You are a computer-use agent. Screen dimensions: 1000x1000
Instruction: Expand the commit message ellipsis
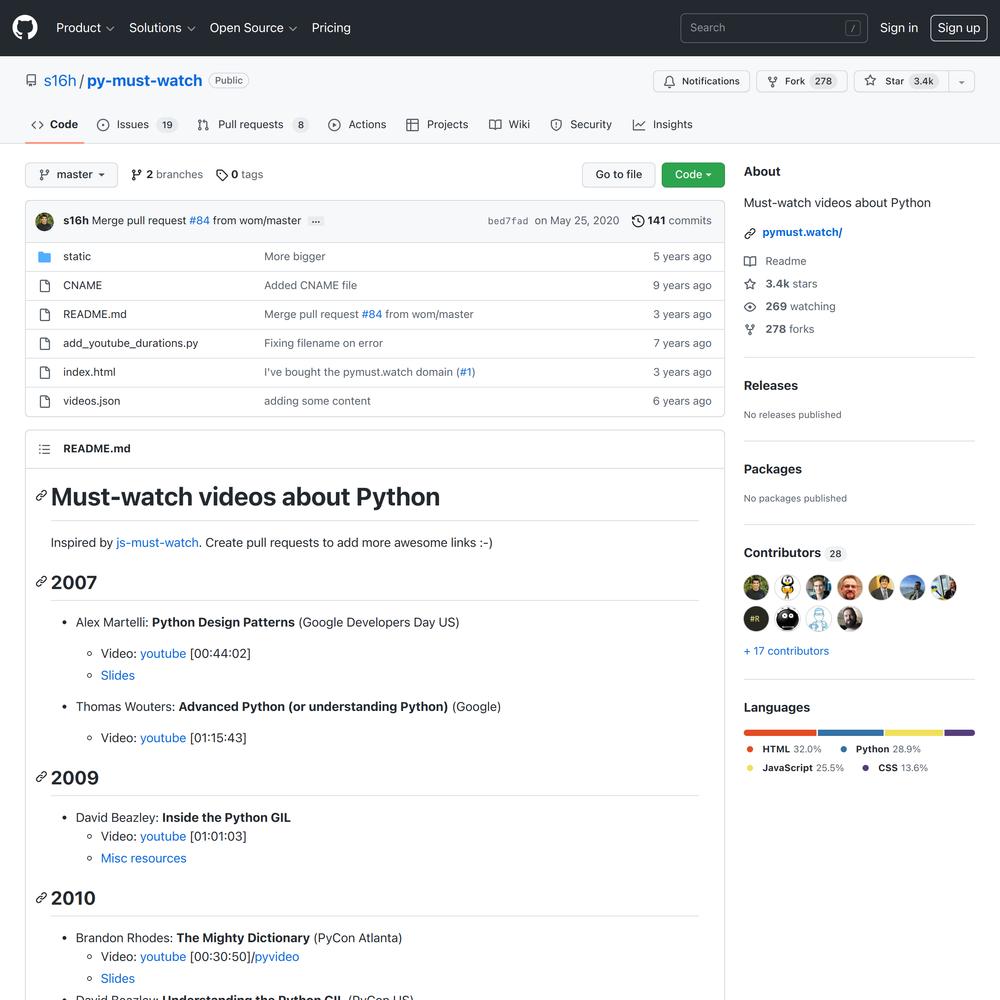tap(316, 221)
